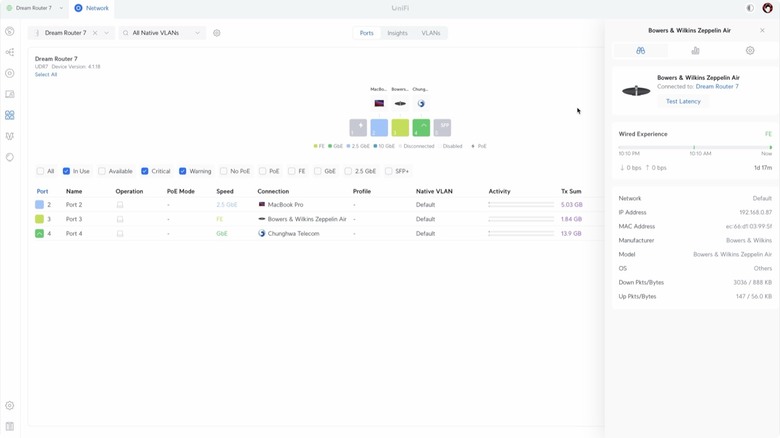Sort the table by Port column
This screenshot has width=780, height=438.
coord(42,191)
